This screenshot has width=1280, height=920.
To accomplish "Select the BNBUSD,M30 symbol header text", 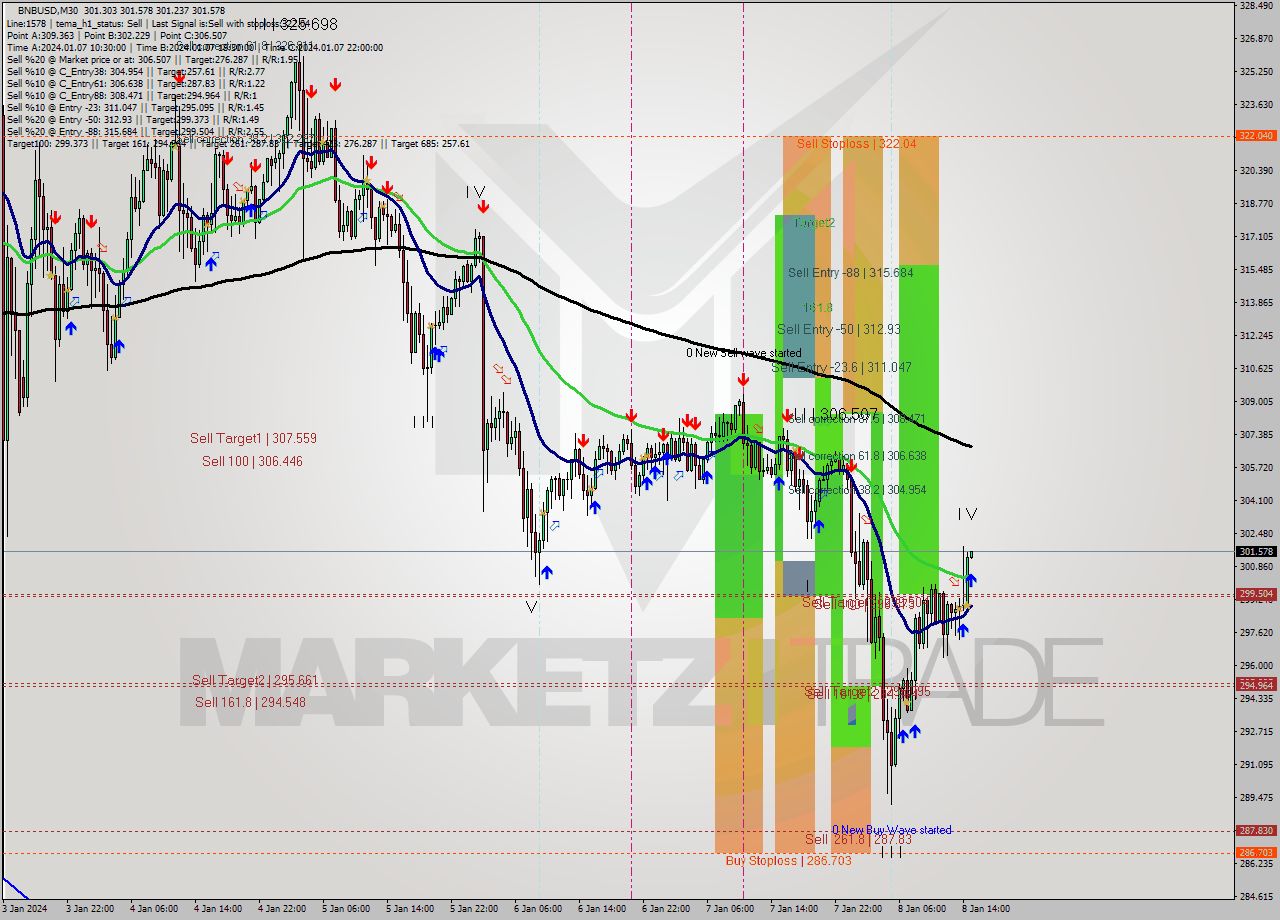I will 47,9.
